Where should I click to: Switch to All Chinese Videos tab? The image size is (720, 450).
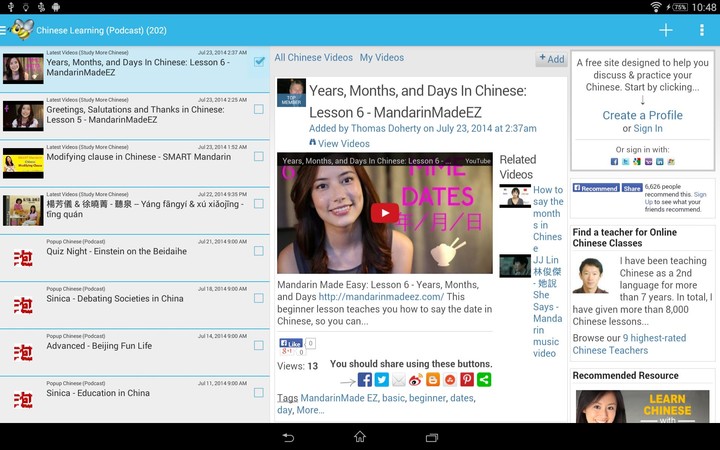(314, 57)
